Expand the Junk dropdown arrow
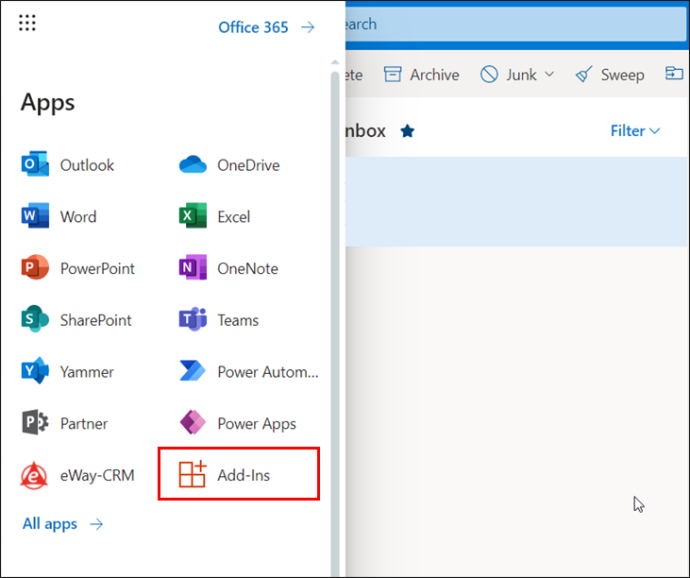This screenshot has height=578, width=690. [x=549, y=74]
